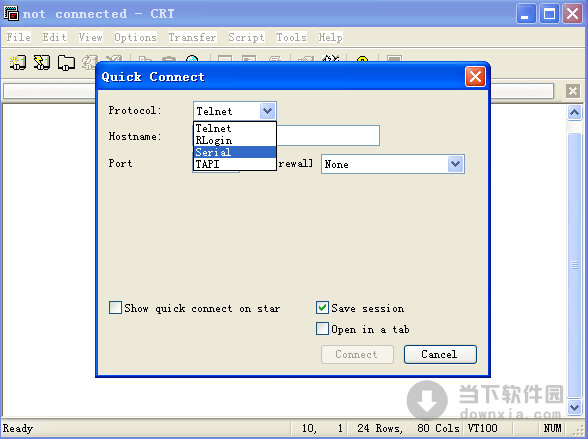Image resolution: width=588 pixels, height=439 pixels.
Task: Enable the Open in a tab checkbox
Action: point(322,329)
